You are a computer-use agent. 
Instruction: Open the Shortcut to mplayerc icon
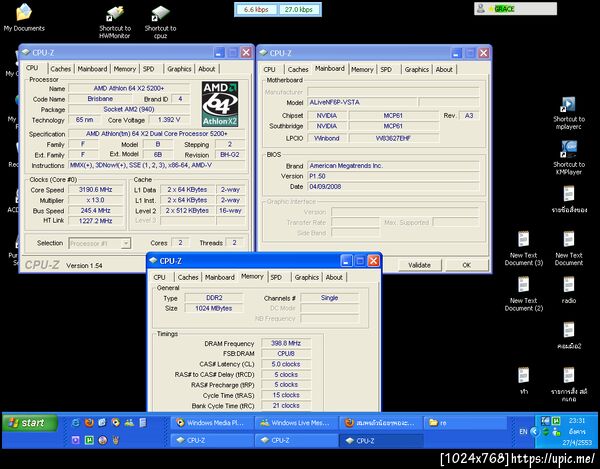tap(569, 113)
